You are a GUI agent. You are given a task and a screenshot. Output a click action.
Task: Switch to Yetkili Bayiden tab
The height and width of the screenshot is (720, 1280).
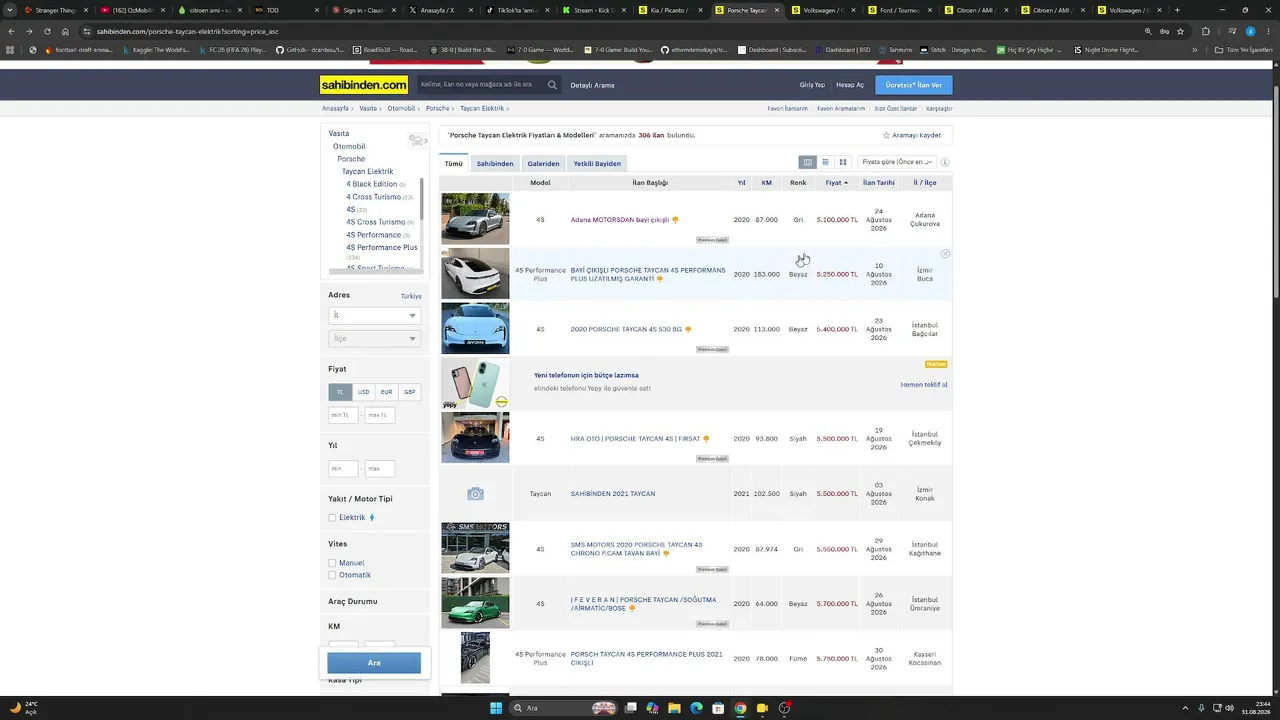tap(597, 164)
